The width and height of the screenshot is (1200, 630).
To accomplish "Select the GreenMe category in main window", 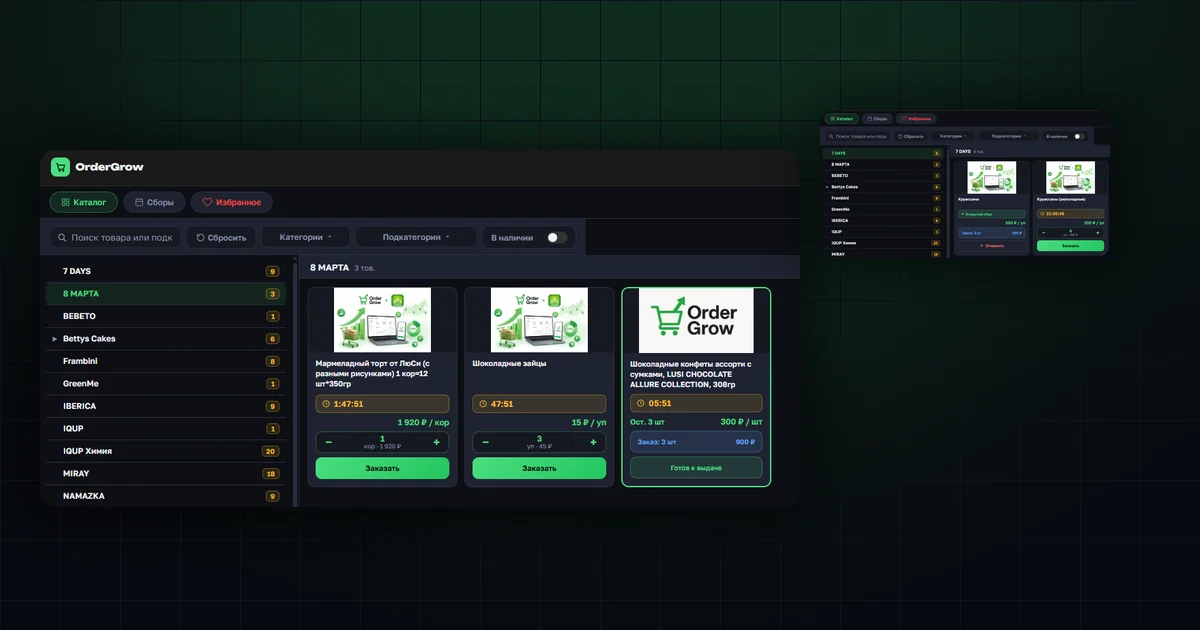I will [x=165, y=384].
